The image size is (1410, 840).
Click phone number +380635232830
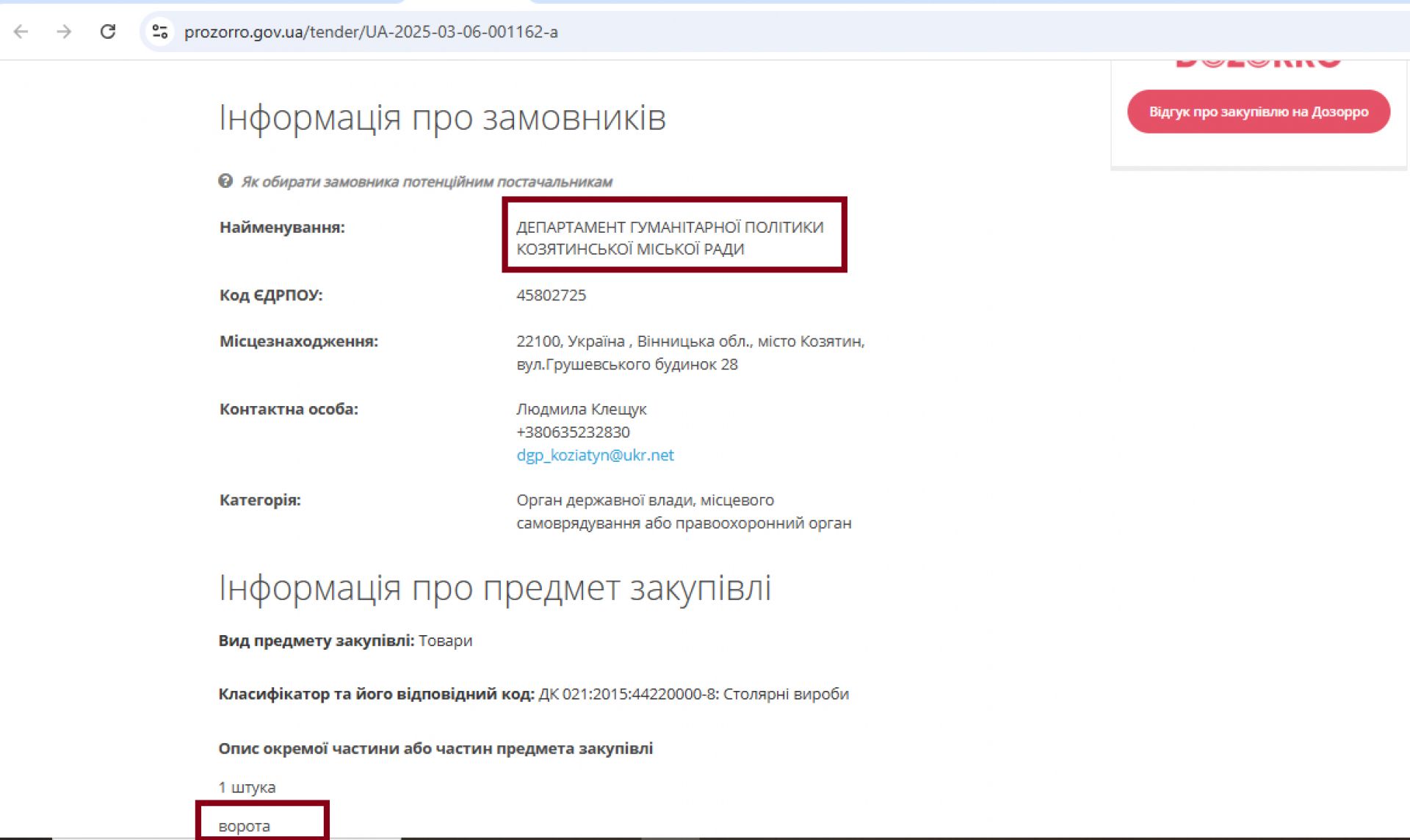(x=573, y=432)
